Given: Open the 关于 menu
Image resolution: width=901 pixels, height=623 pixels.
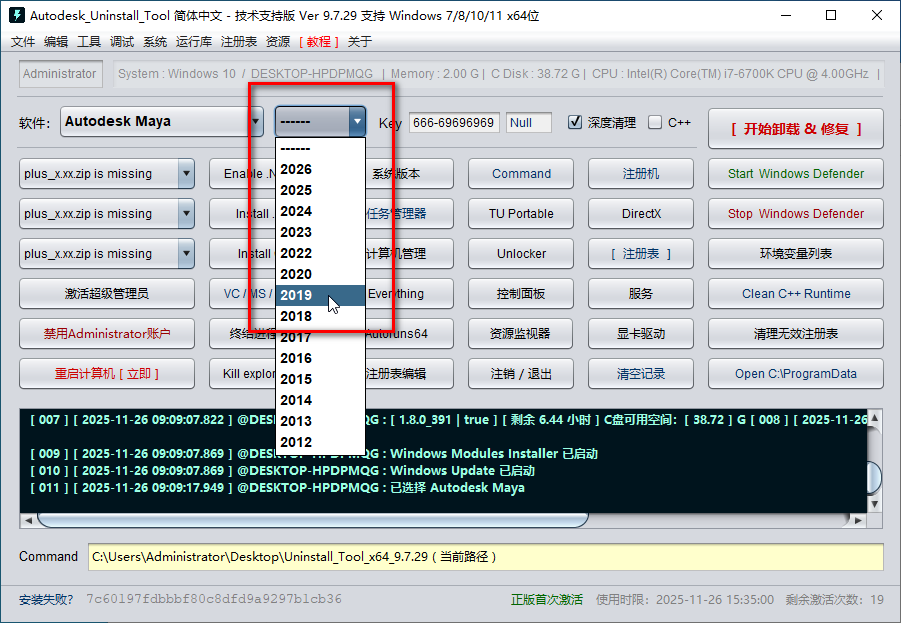Looking at the screenshot, I should click(360, 41).
